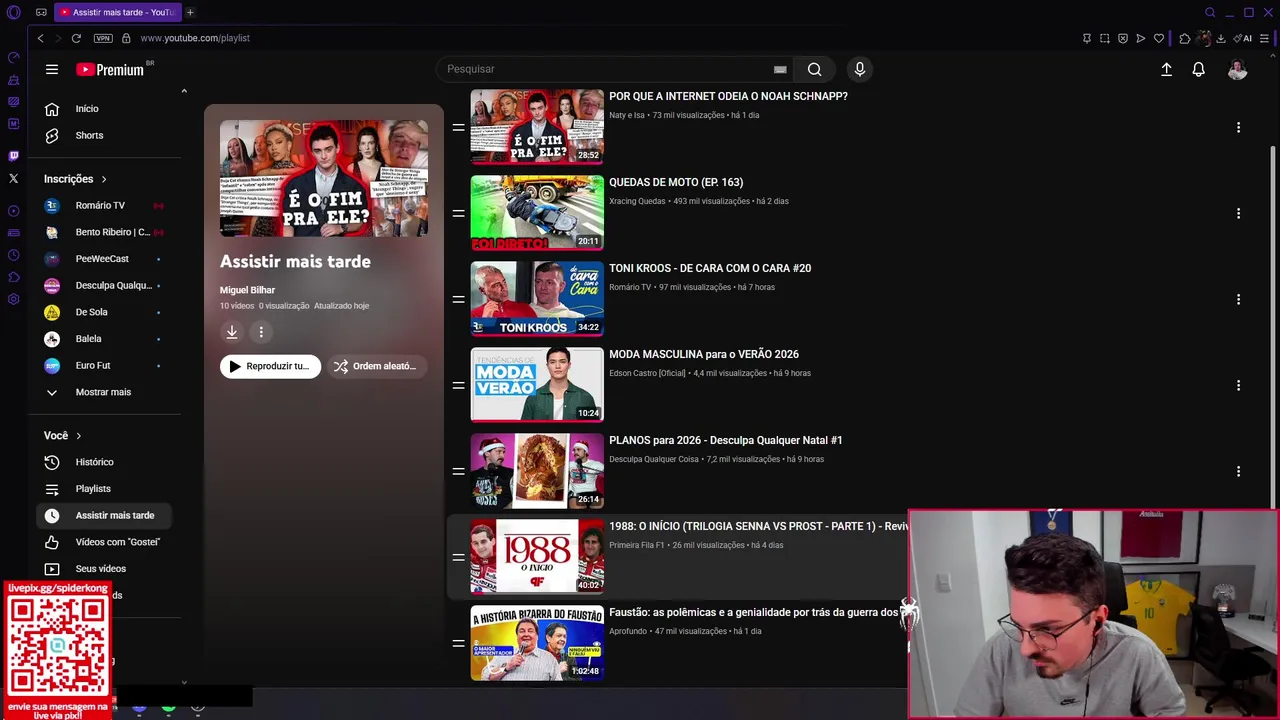Open Toni Kroos video thumbnail
1280x720 pixels.
point(537,299)
